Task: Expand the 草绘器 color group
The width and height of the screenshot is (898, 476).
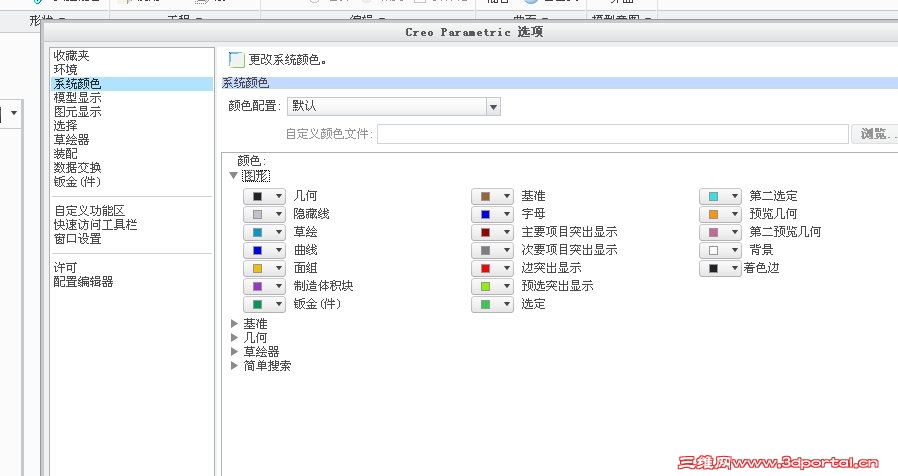Action: pyautogui.click(x=234, y=351)
